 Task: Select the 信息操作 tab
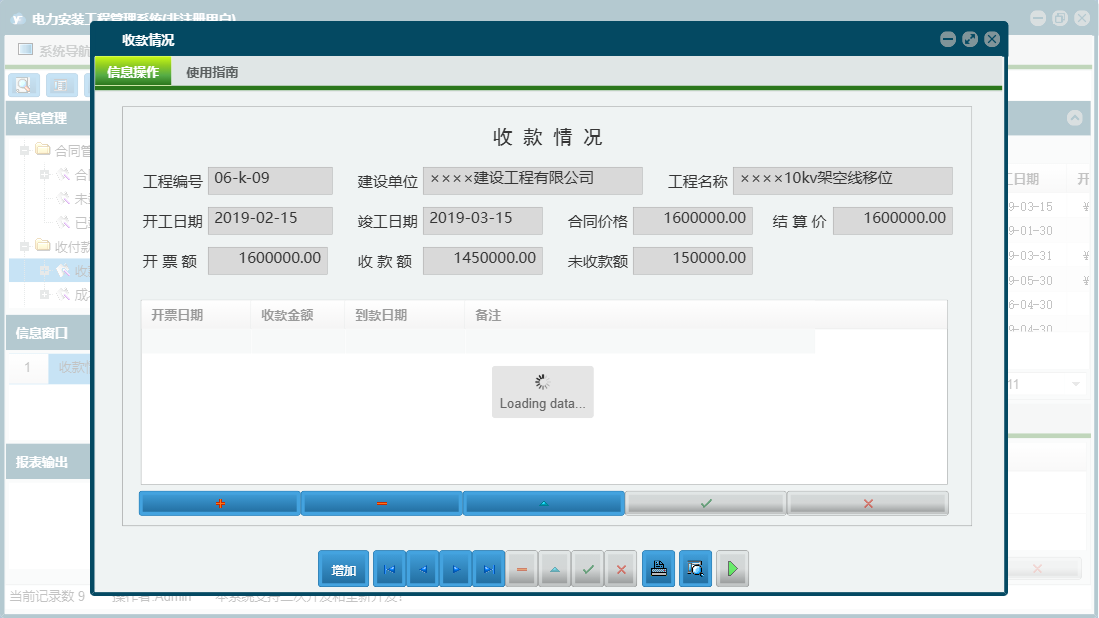coord(132,72)
